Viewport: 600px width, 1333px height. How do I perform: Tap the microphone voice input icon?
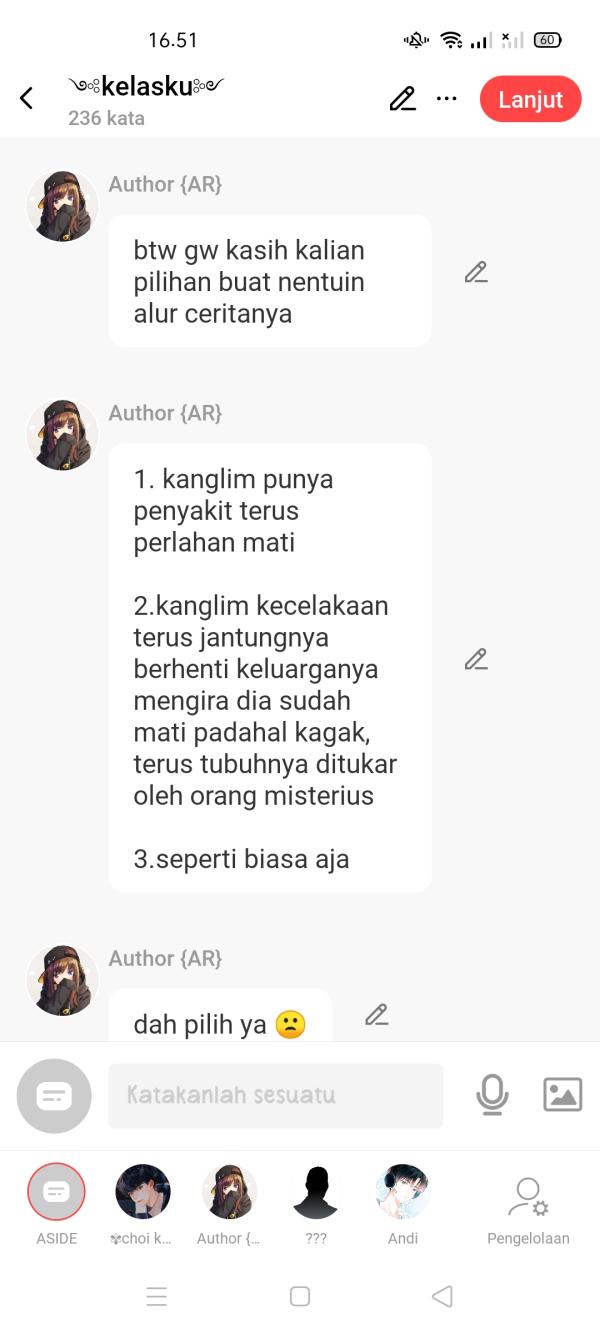point(492,1095)
